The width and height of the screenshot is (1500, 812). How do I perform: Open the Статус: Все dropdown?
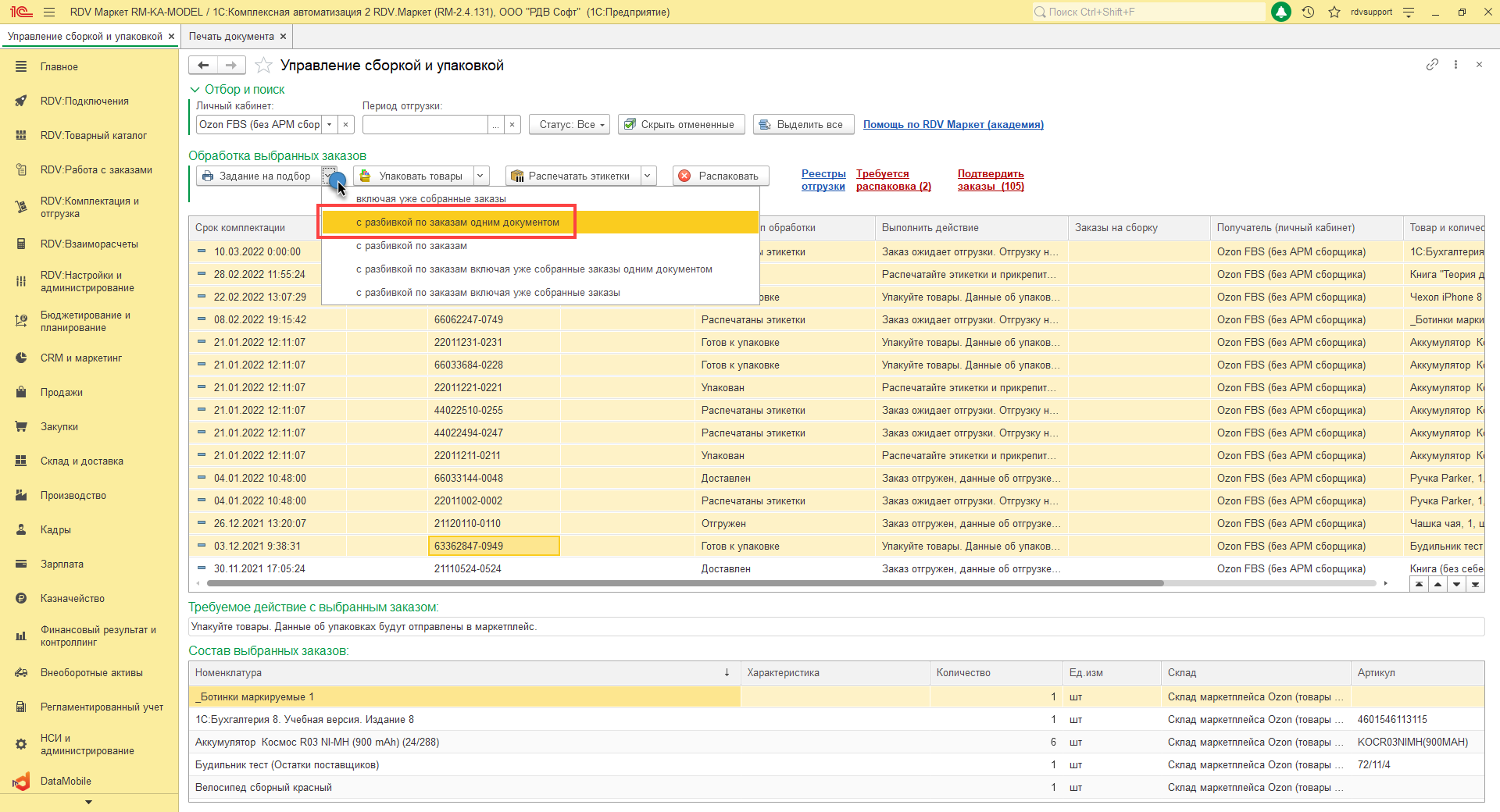tap(570, 125)
